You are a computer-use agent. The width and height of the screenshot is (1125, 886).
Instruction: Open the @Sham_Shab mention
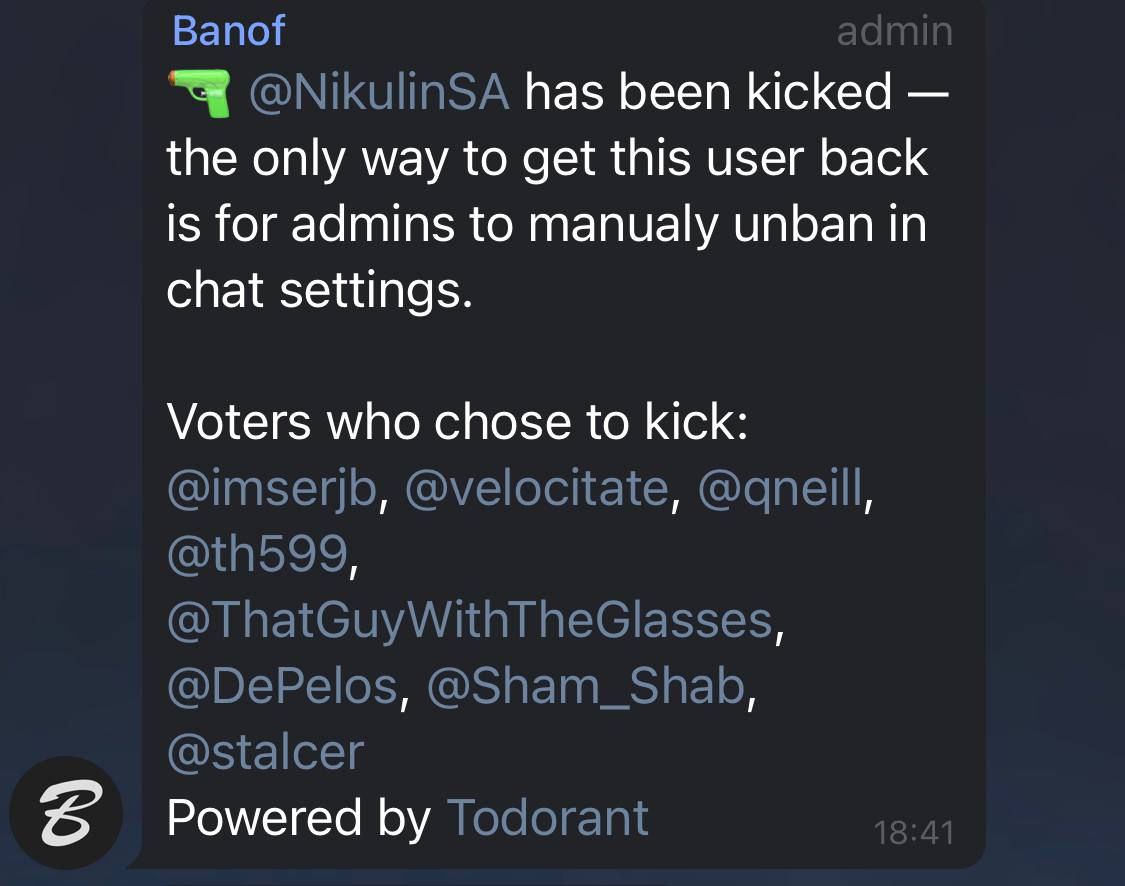point(586,686)
